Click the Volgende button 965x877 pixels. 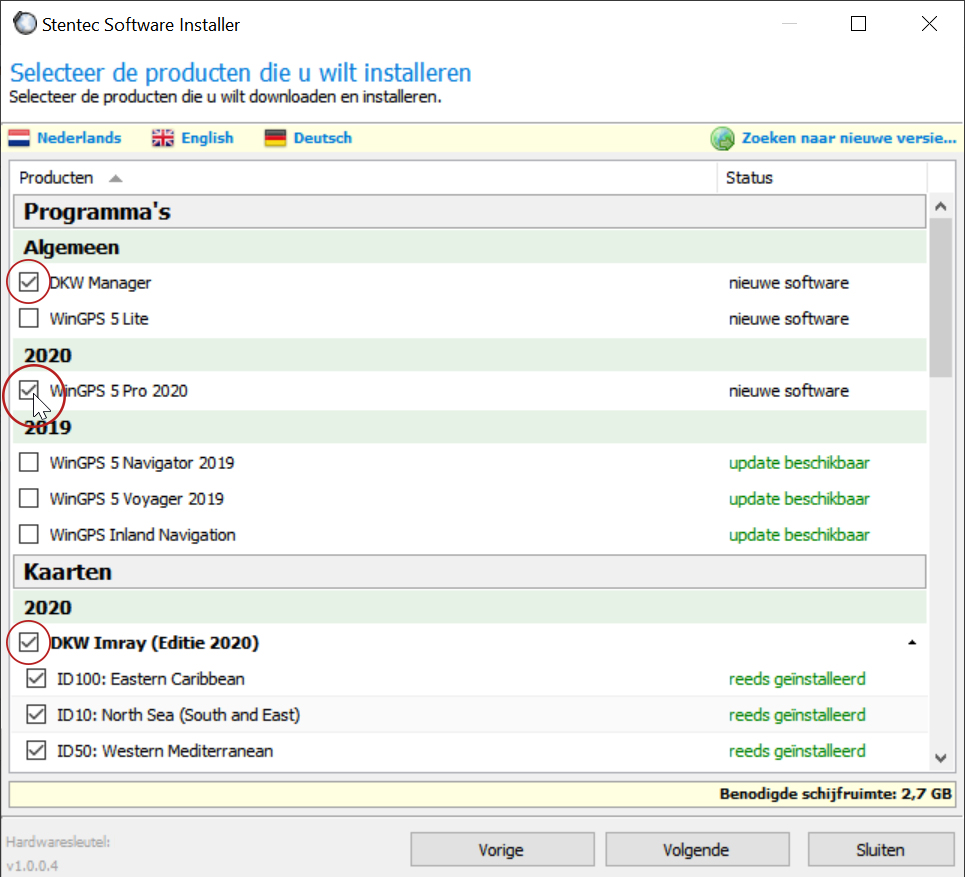pos(697,850)
